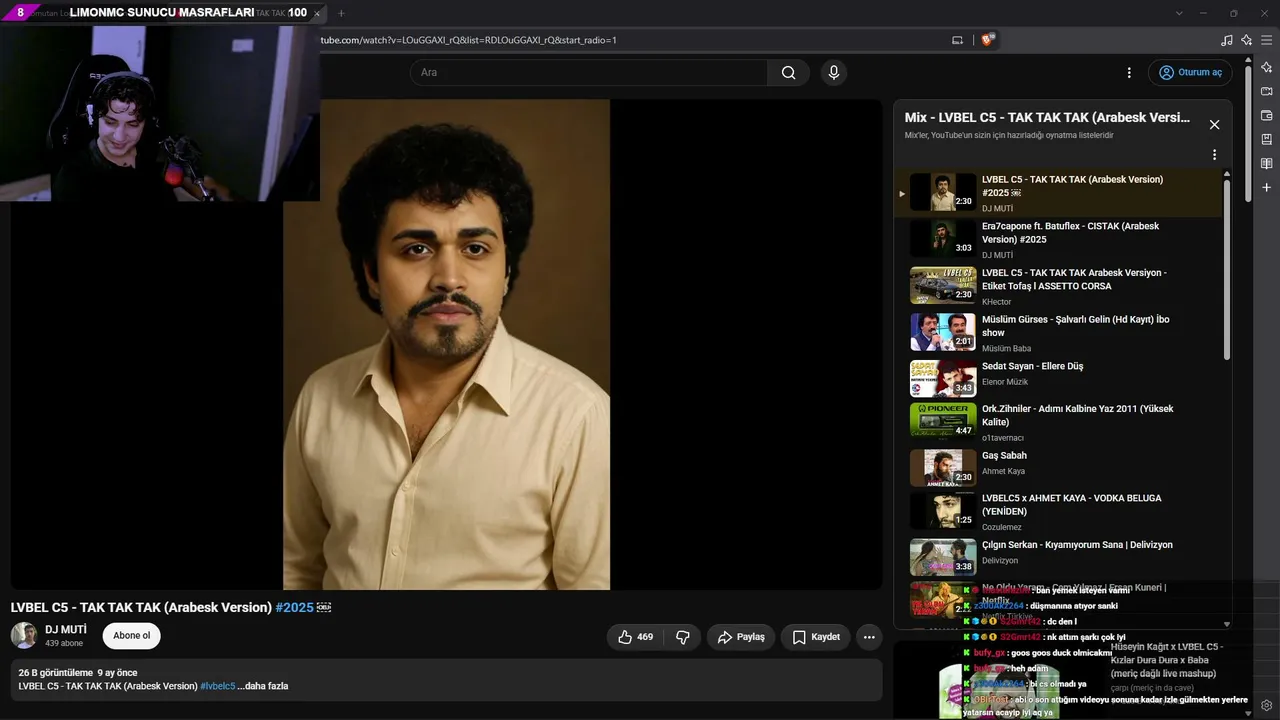Screen dimensions: 1280x720
Task: Click the cast/picture-in-picture icon in the address bar
Action: (957, 40)
